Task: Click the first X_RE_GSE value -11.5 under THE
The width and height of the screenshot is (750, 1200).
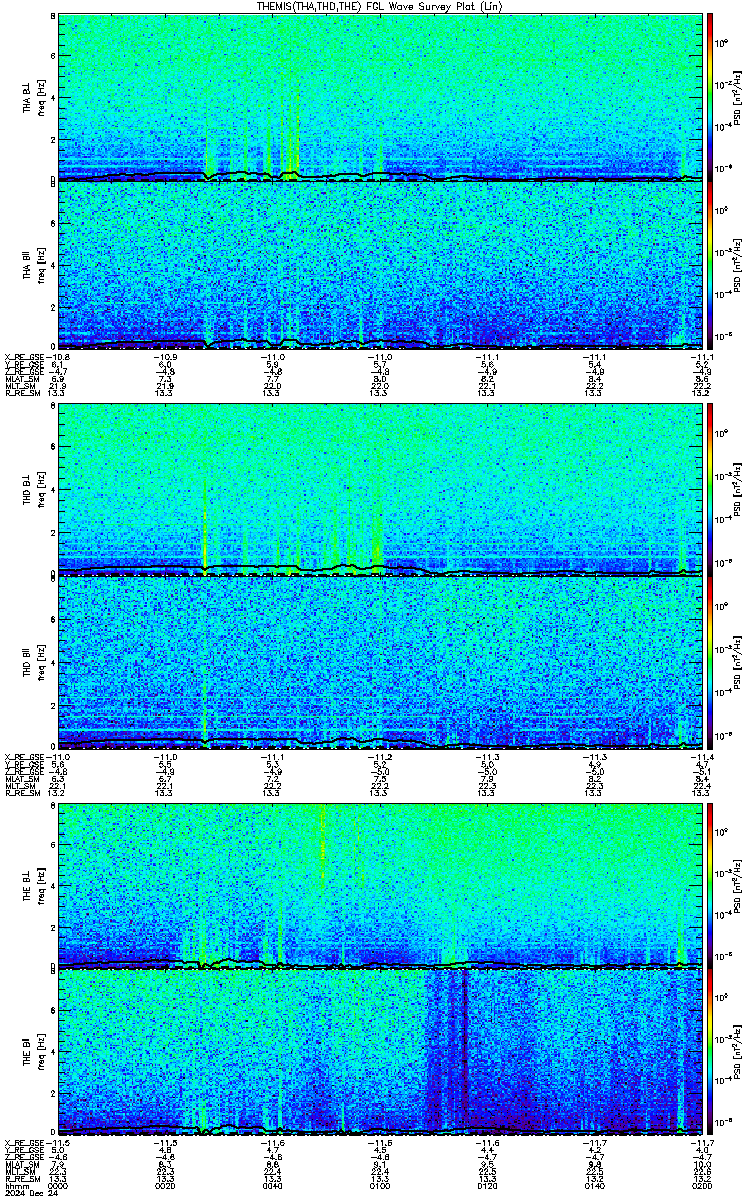Action: tap(57, 1142)
